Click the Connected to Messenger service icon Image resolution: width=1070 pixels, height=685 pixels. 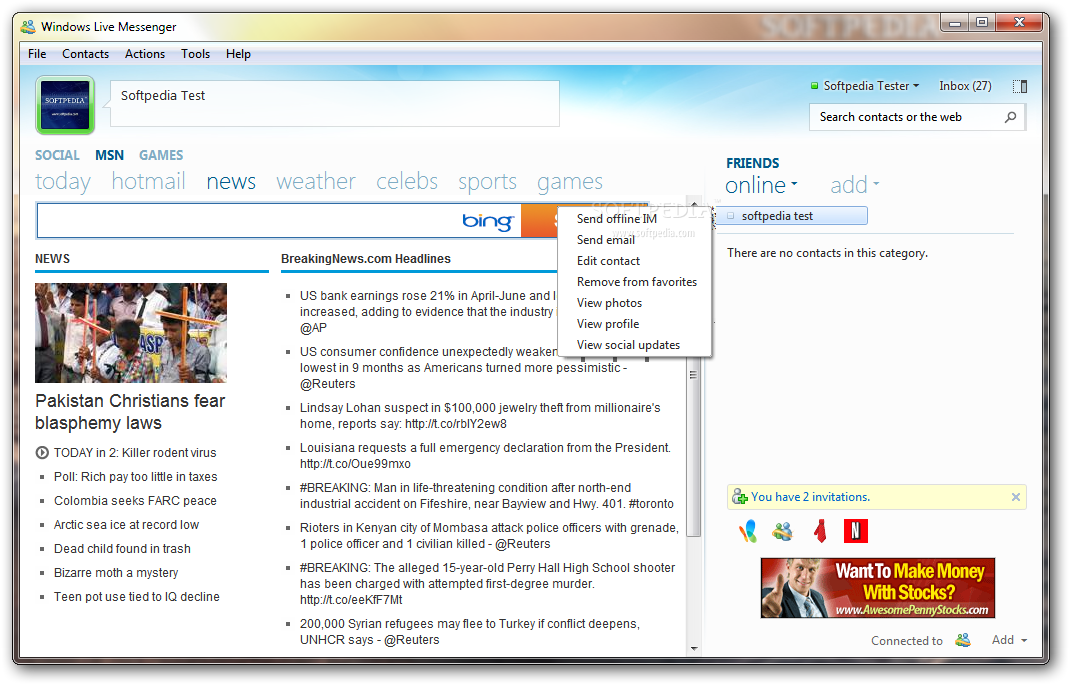(x=963, y=640)
